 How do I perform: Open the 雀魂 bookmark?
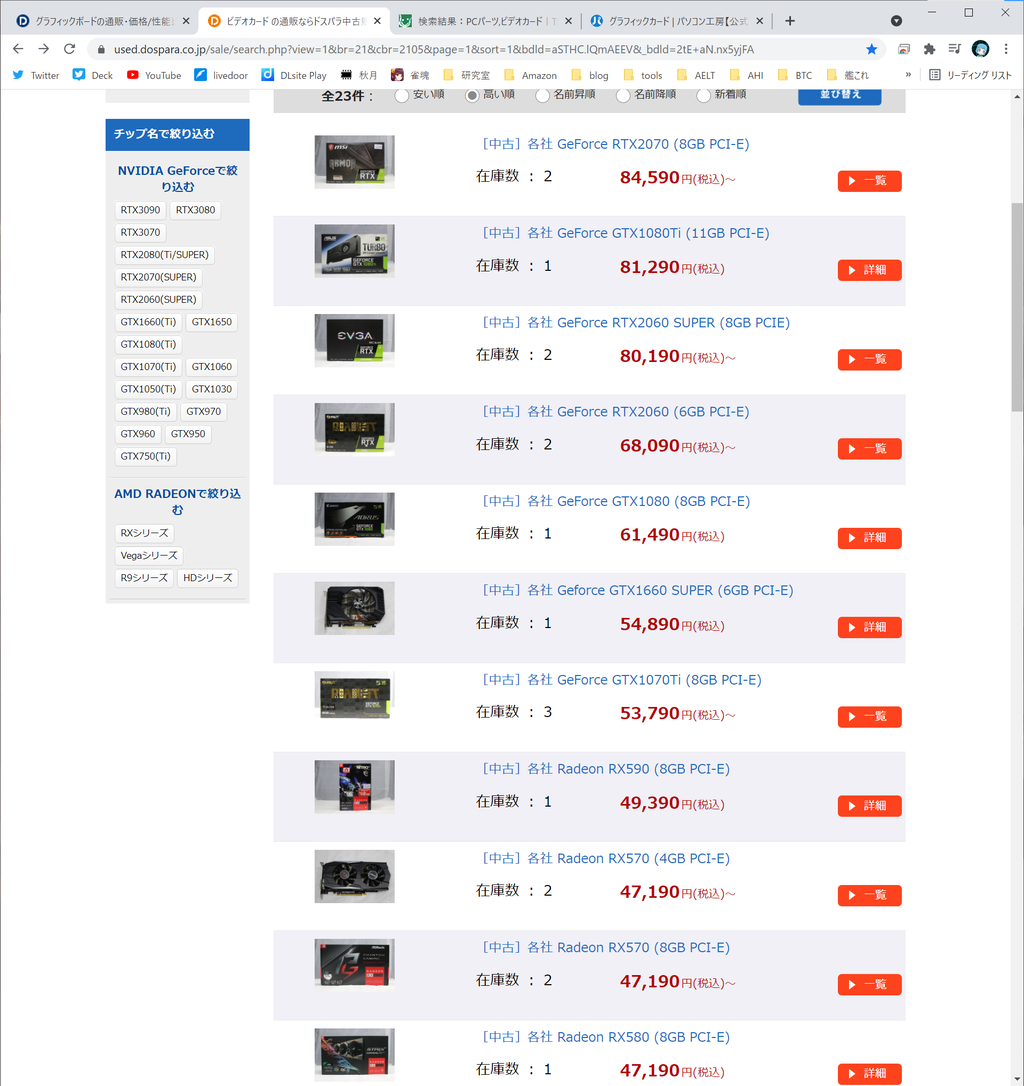pyautogui.click(x=410, y=75)
